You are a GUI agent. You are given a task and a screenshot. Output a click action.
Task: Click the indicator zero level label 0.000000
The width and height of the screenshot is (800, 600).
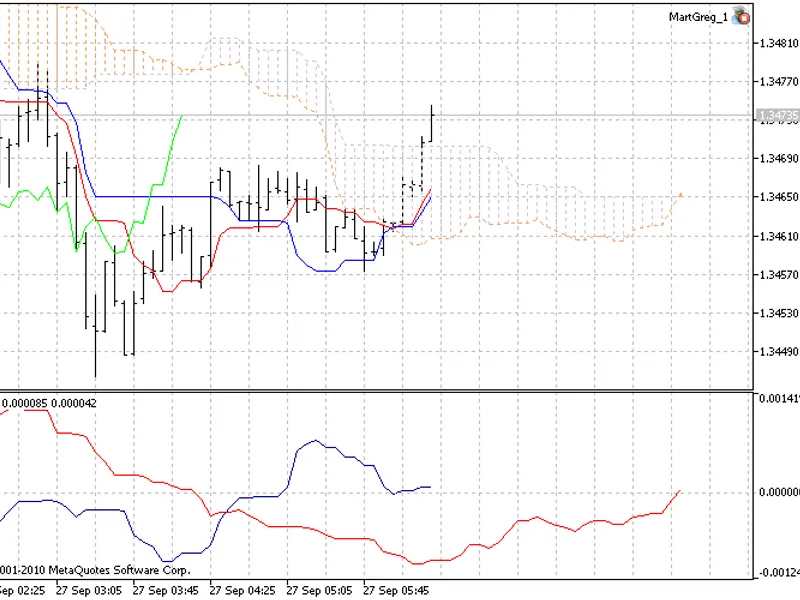(779, 492)
